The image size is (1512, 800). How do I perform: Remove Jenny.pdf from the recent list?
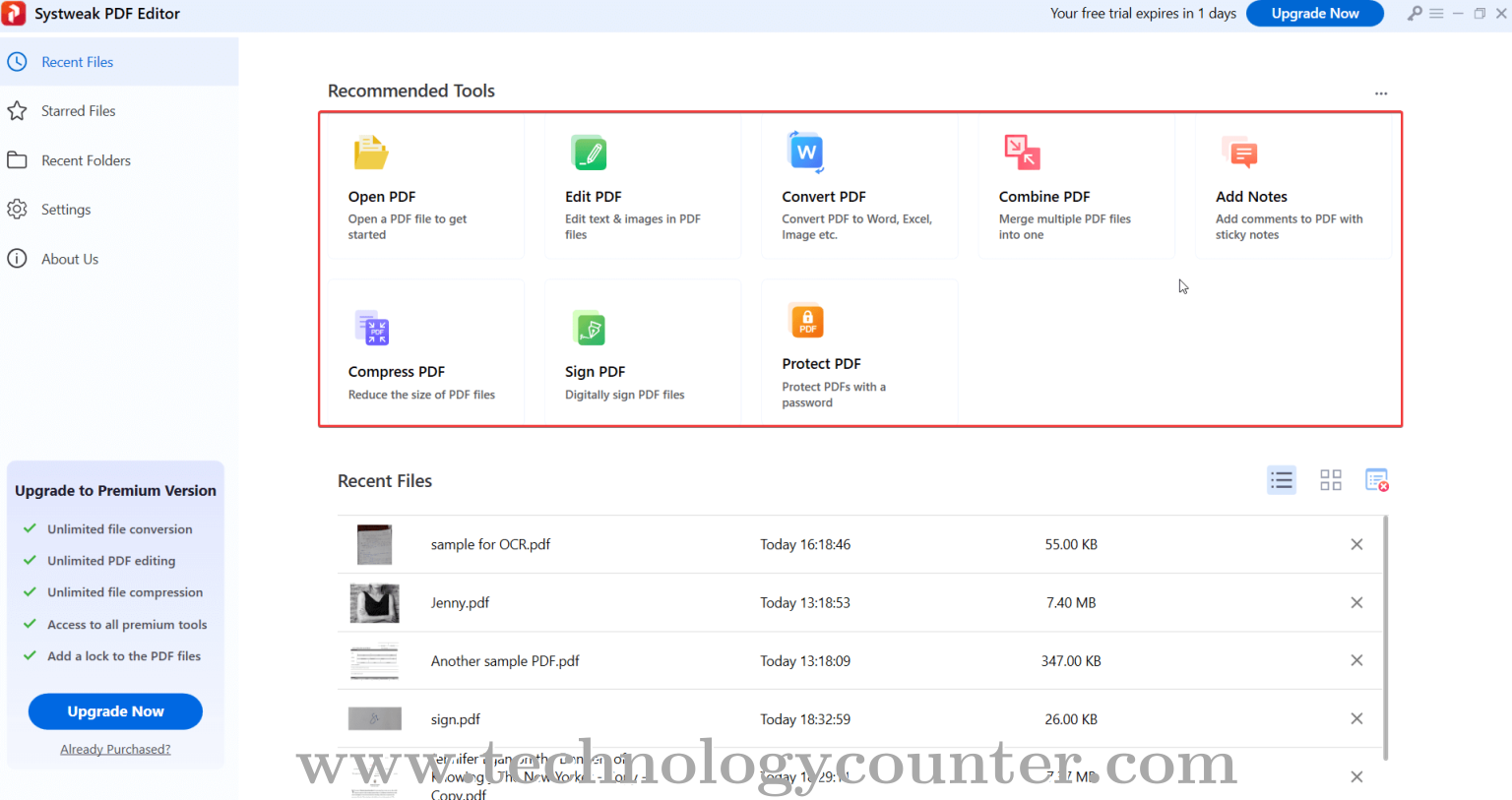pyautogui.click(x=1356, y=602)
